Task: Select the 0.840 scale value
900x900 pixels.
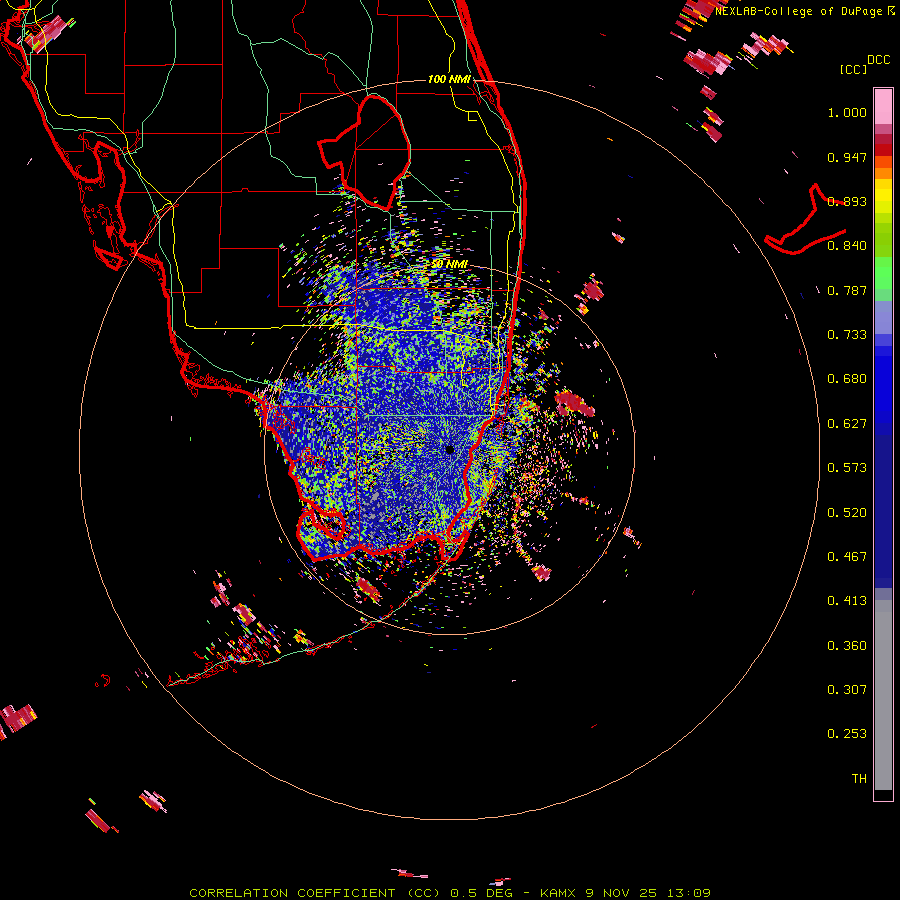Action: pos(847,246)
